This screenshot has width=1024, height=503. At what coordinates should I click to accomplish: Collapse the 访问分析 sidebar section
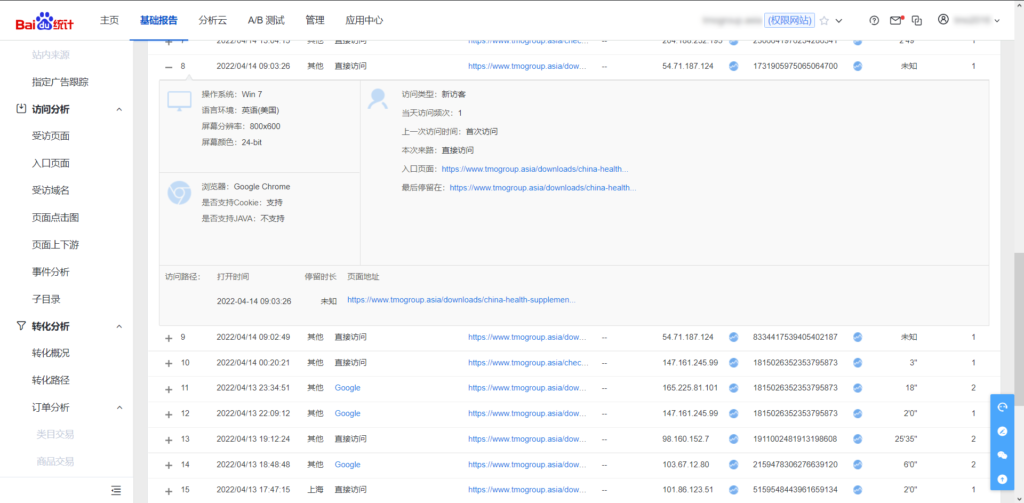tap(119, 109)
